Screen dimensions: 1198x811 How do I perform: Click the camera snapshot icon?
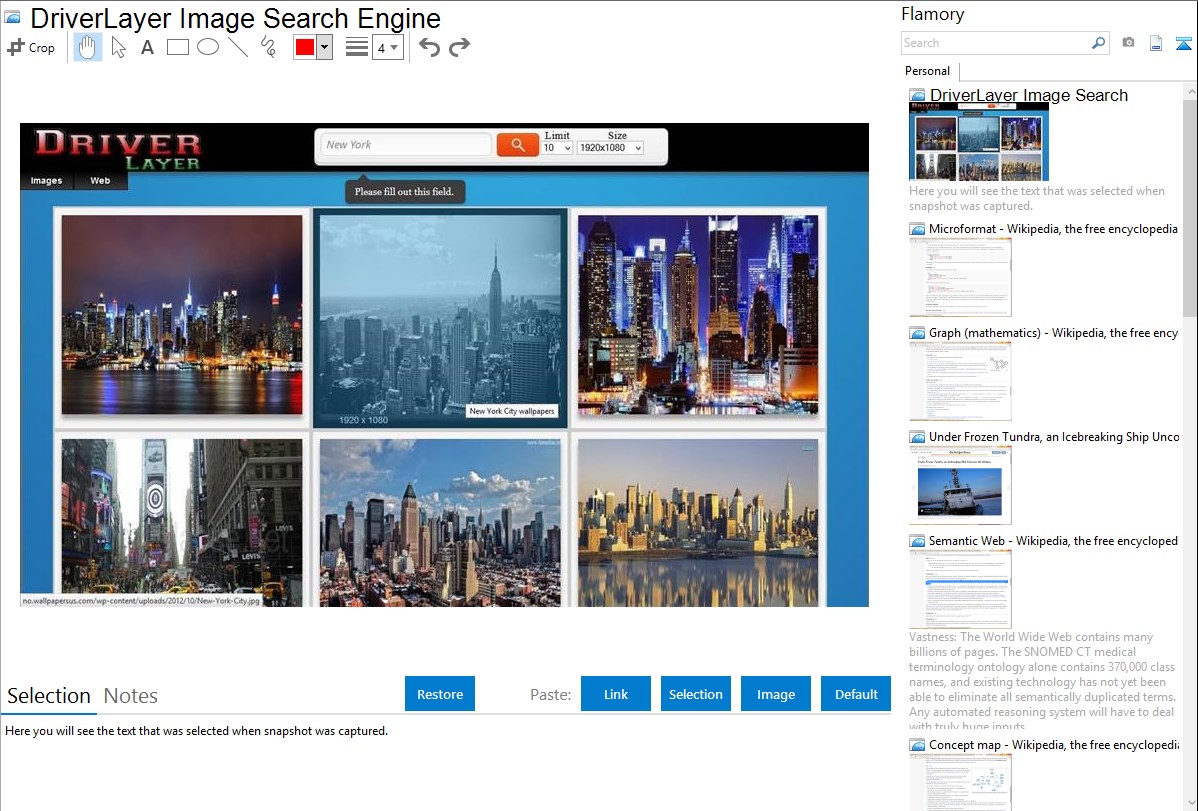(x=1128, y=43)
